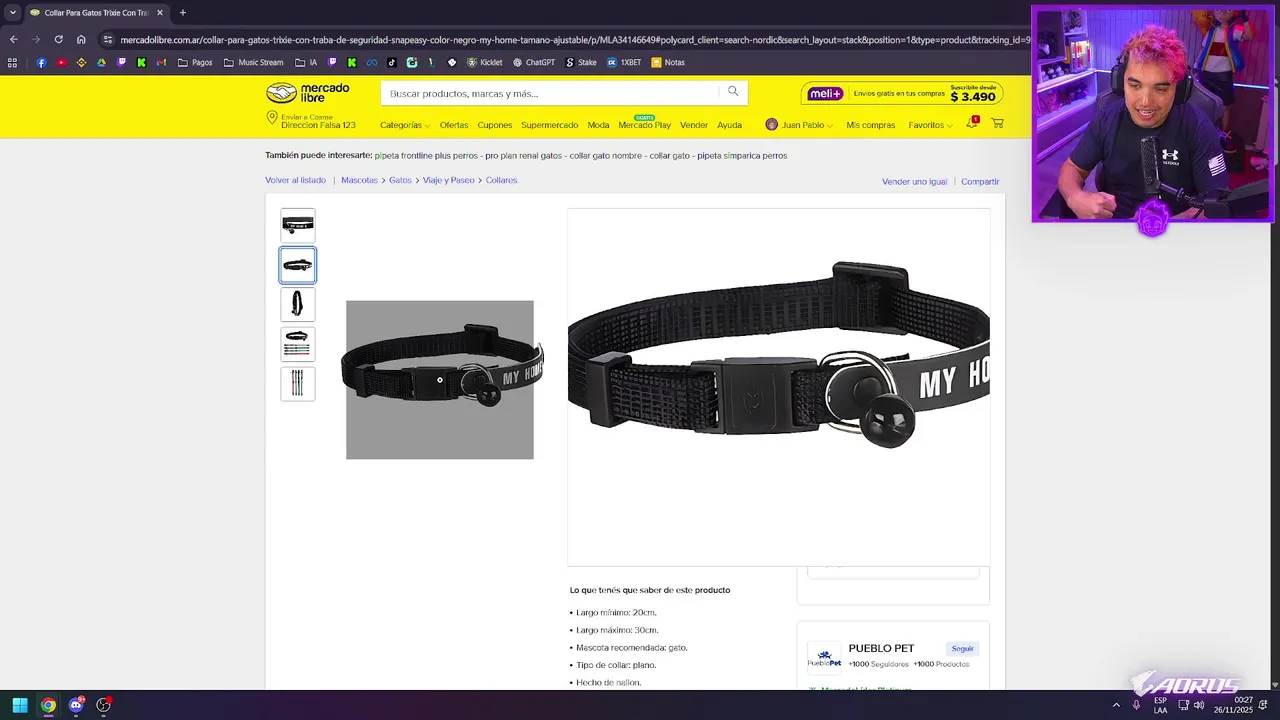Select fourth thumbnail showing colored collars
This screenshot has width=1280, height=720.
(x=298, y=344)
